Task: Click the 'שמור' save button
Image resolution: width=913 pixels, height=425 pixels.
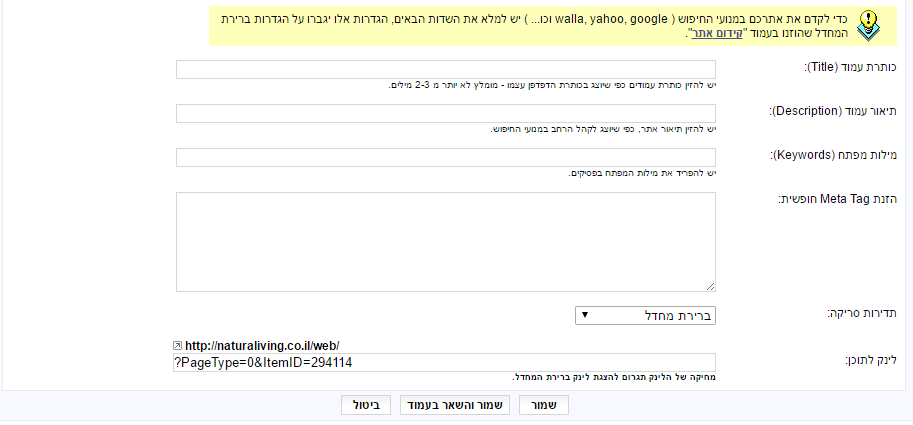Action: pos(544,406)
